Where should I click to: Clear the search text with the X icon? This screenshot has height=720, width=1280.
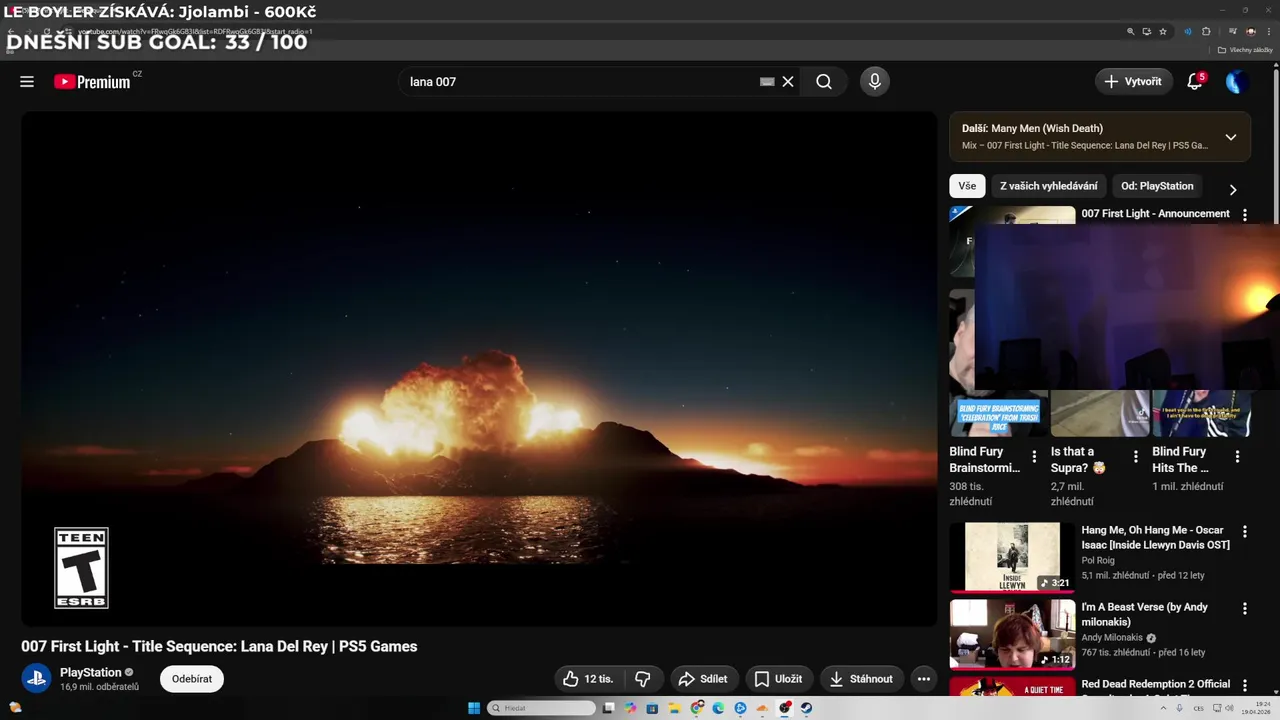click(788, 82)
